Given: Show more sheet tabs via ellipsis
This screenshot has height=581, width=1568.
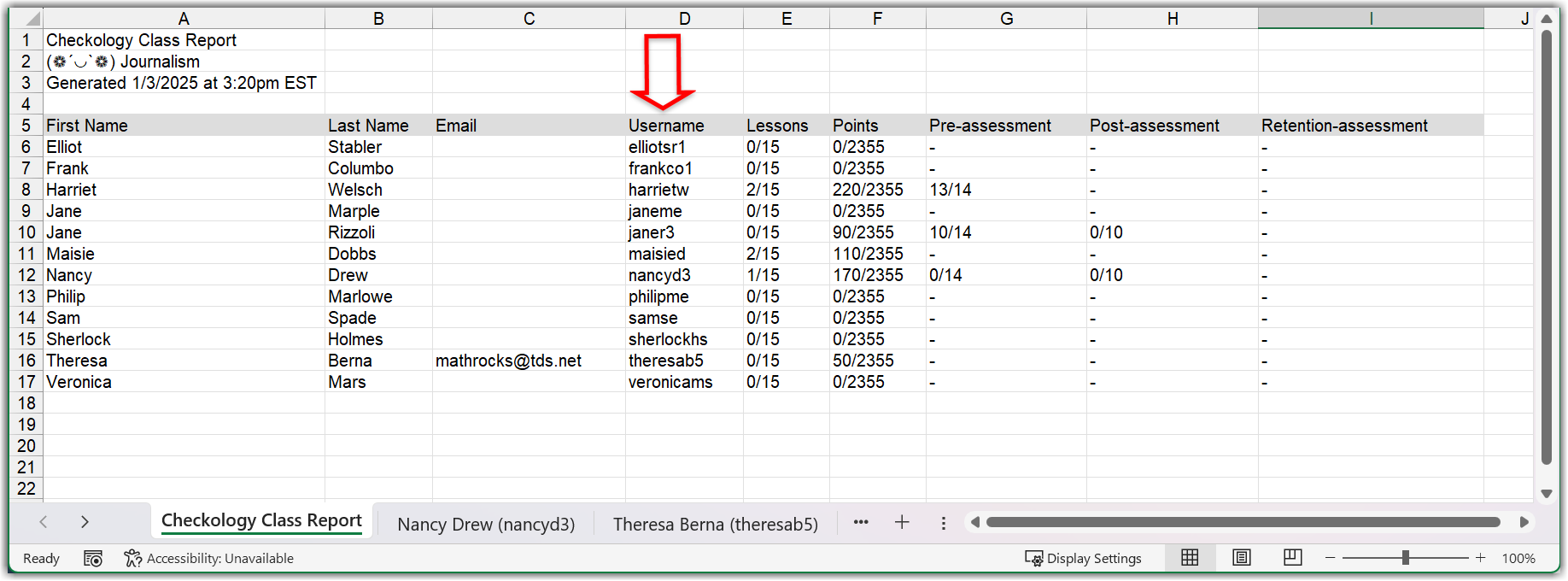Looking at the screenshot, I should (x=861, y=522).
